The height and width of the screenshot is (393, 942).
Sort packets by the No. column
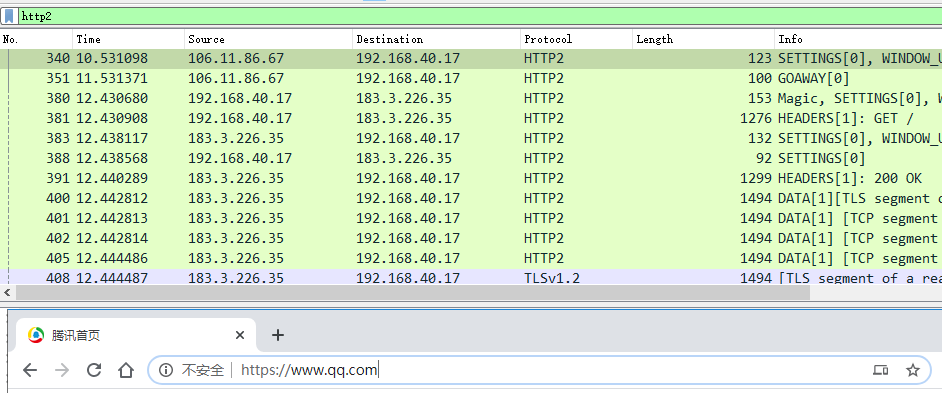click(37, 39)
